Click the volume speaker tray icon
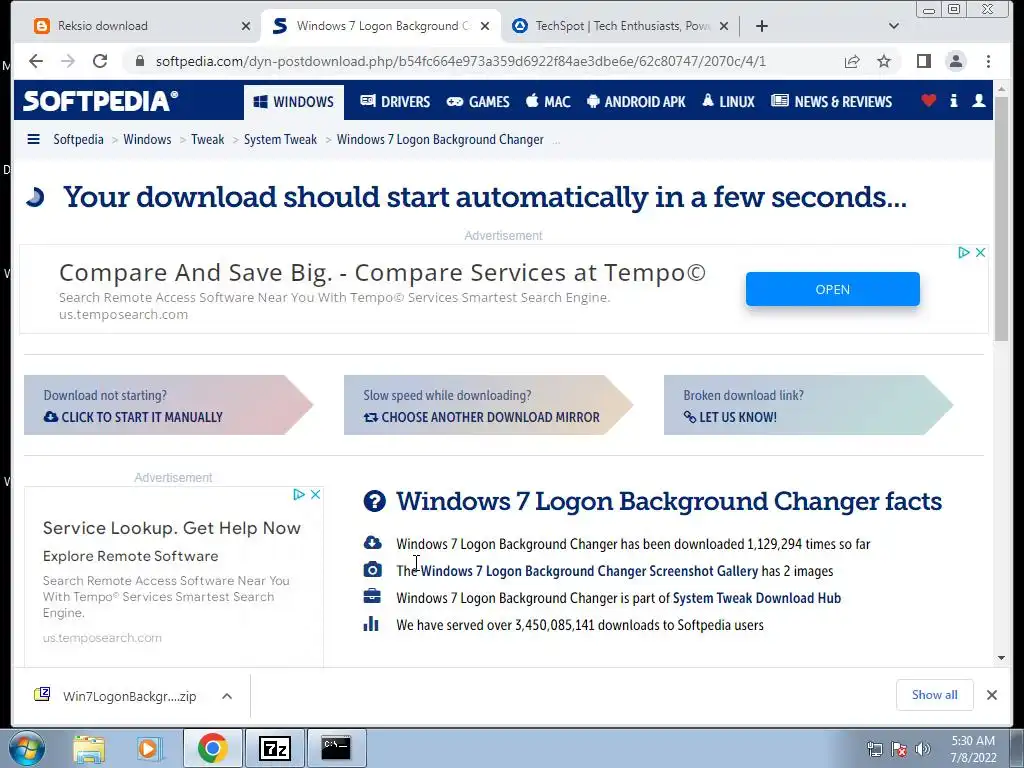The height and width of the screenshot is (768, 1024). [922, 749]
